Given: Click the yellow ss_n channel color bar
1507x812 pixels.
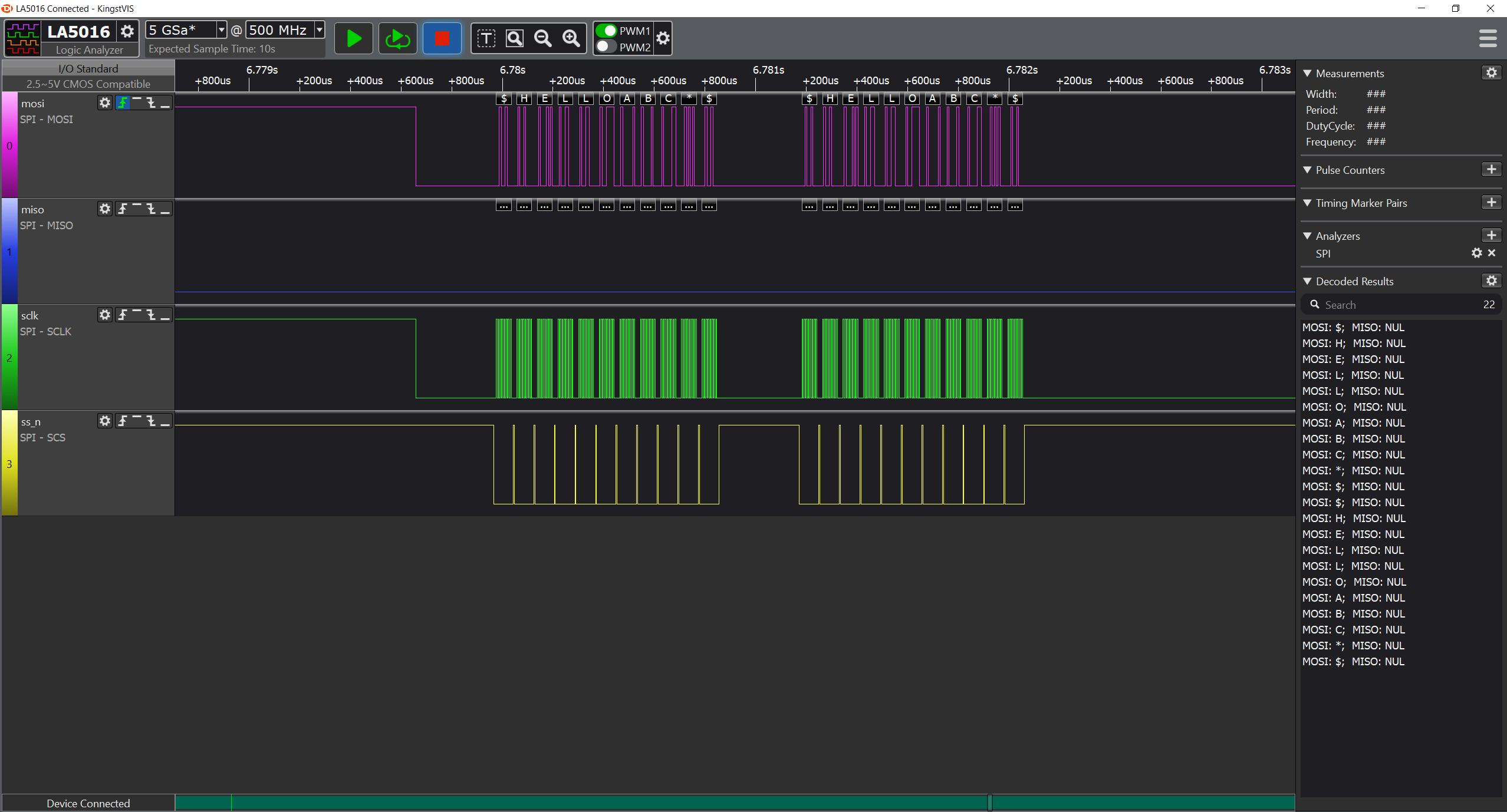Looking at the screenshot, I should click(9, 464).
